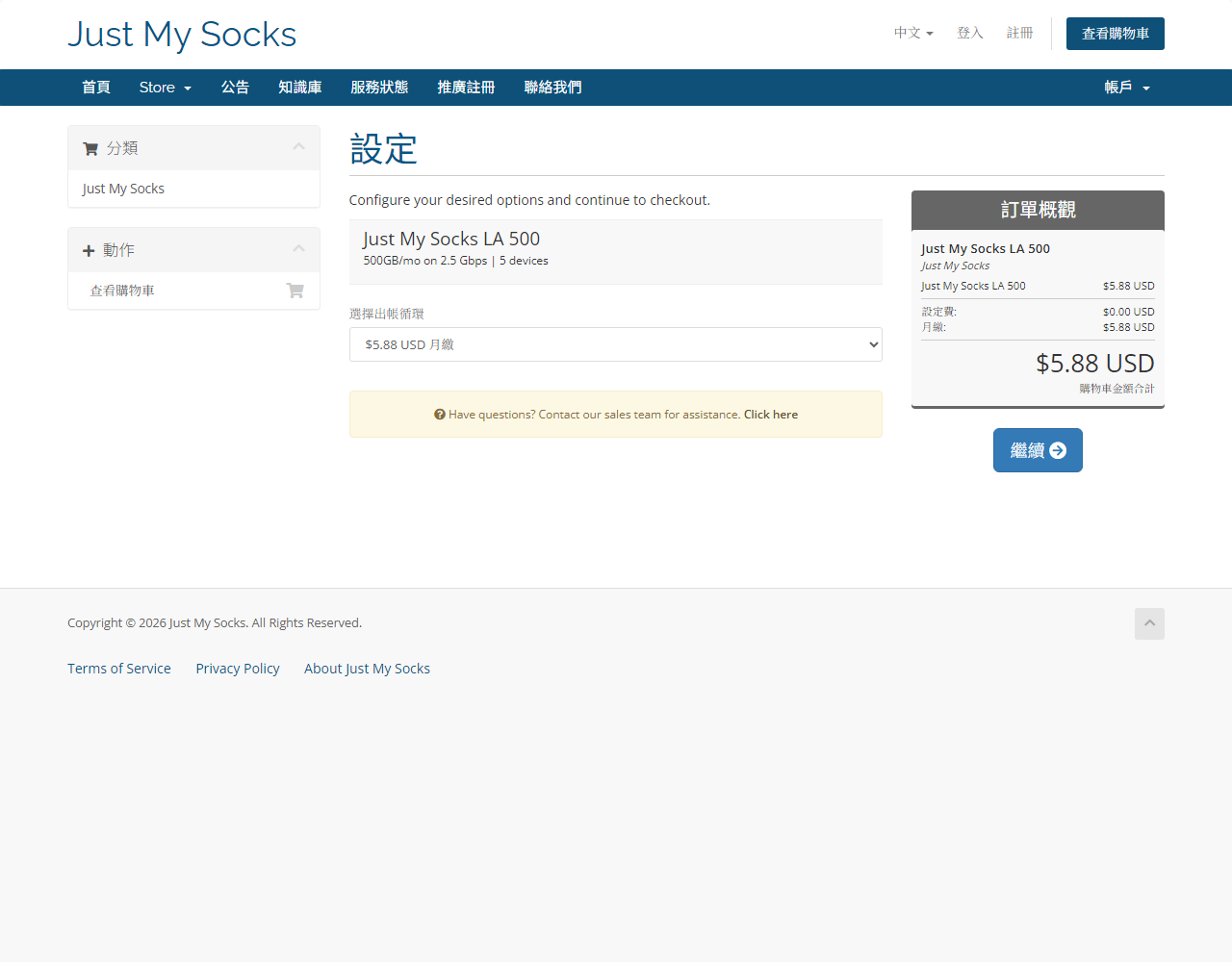Click the 設定費 $0.00 USD value
Screen dimensions: 1232x962
tap(1129, 312)
